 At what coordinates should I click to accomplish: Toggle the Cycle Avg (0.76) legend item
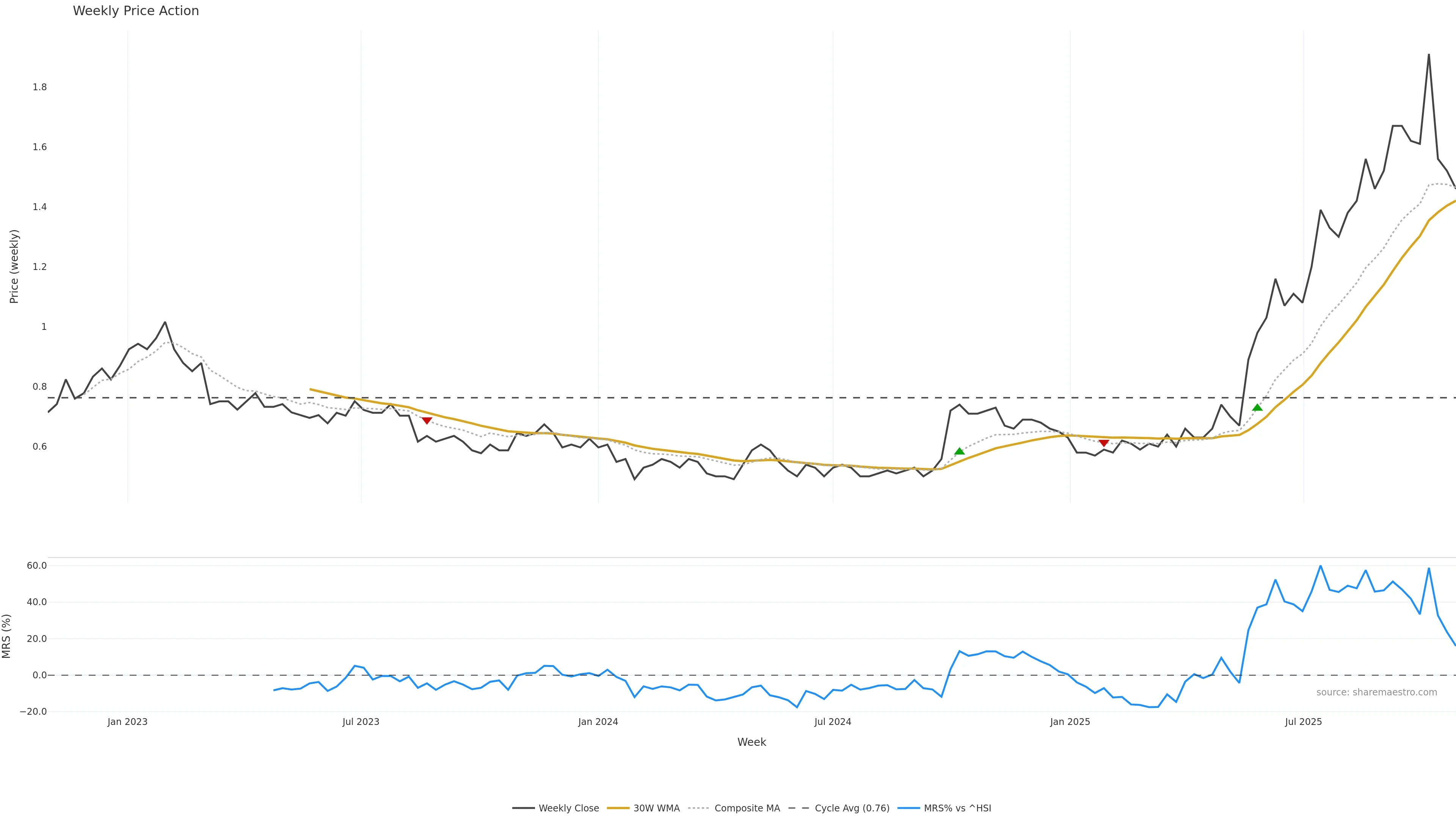[x=852, y=808]
